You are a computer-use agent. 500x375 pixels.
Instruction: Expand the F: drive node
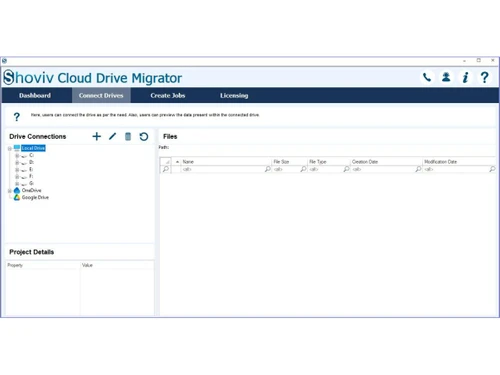coord(17,176)
